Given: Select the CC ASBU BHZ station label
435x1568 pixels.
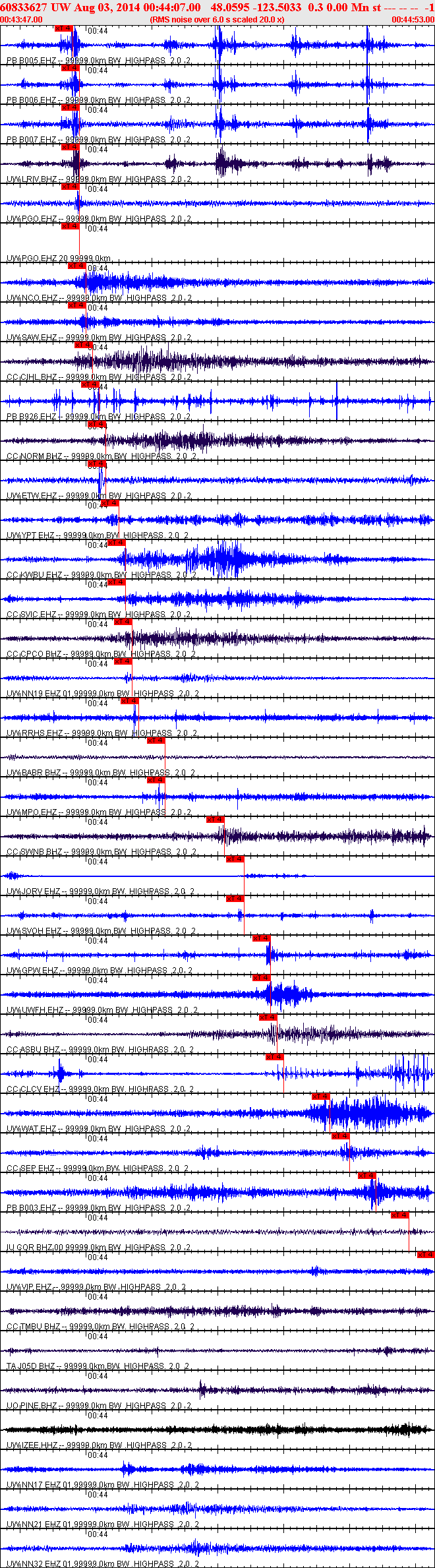Looking at the screenshot, I should tap(100, 1050).
